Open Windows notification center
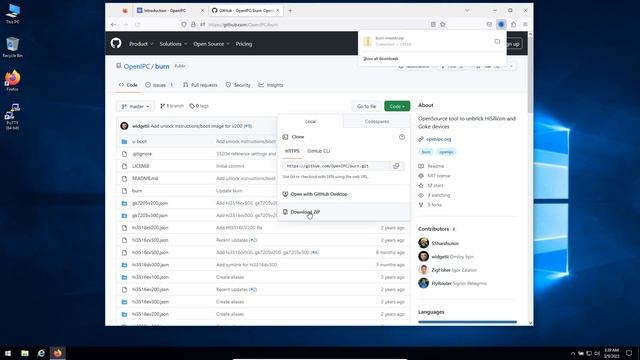The image size is (640, 360). [629, 353]
